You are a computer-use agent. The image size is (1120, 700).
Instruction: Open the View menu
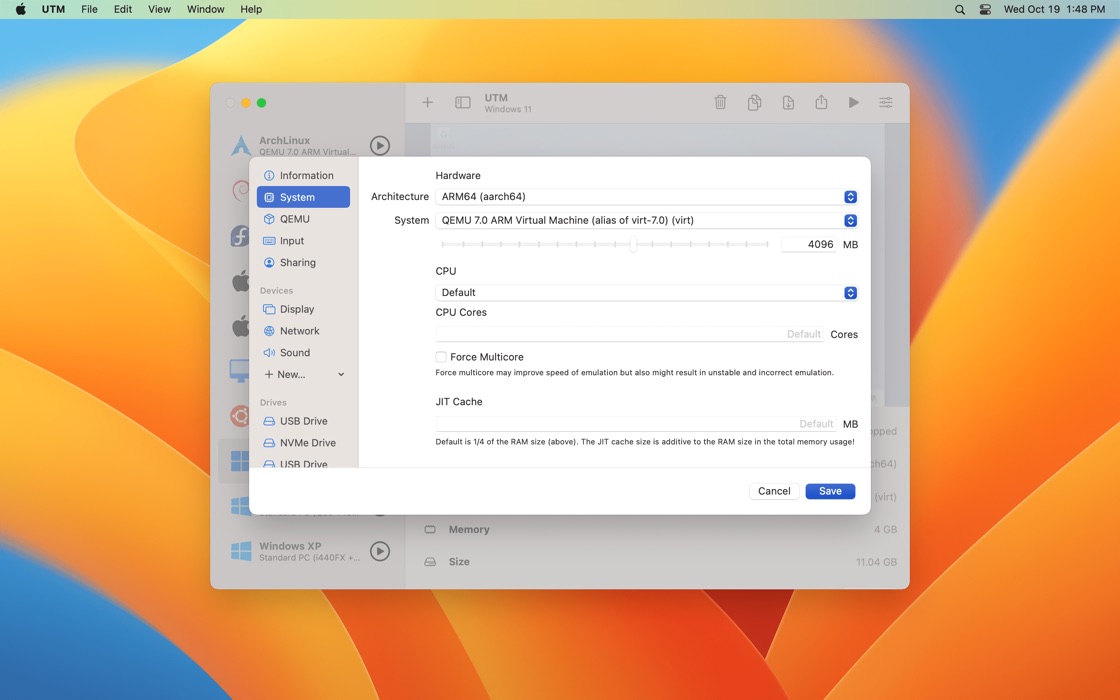159,9
